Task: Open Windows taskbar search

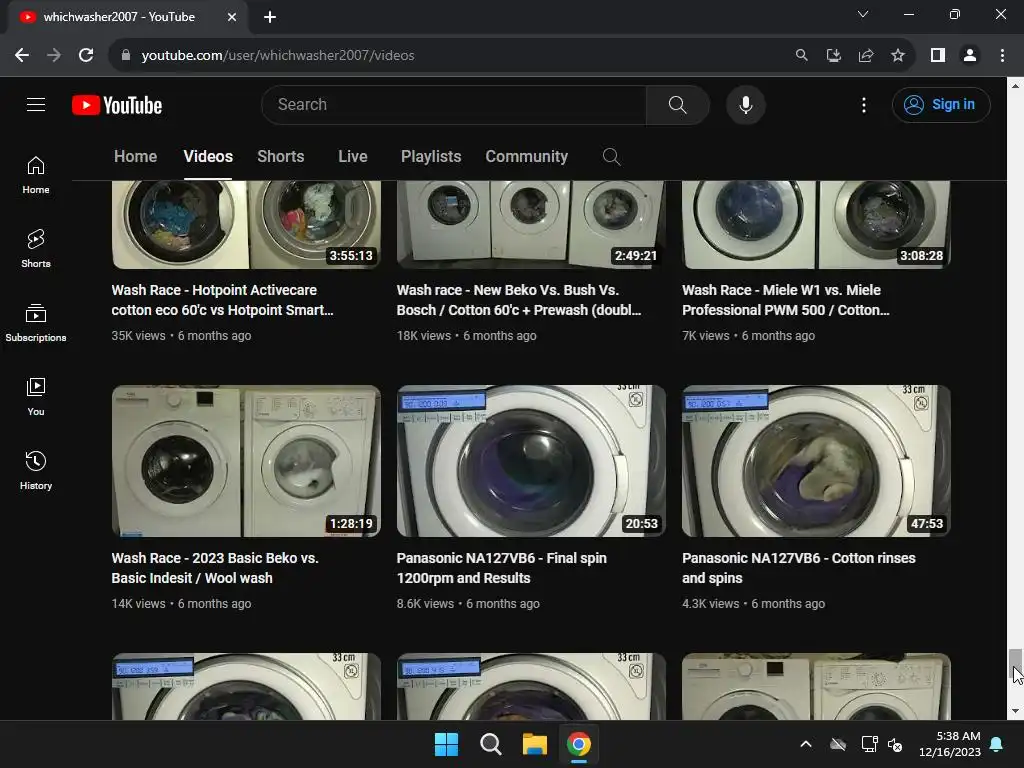Action: click(490, 744)
